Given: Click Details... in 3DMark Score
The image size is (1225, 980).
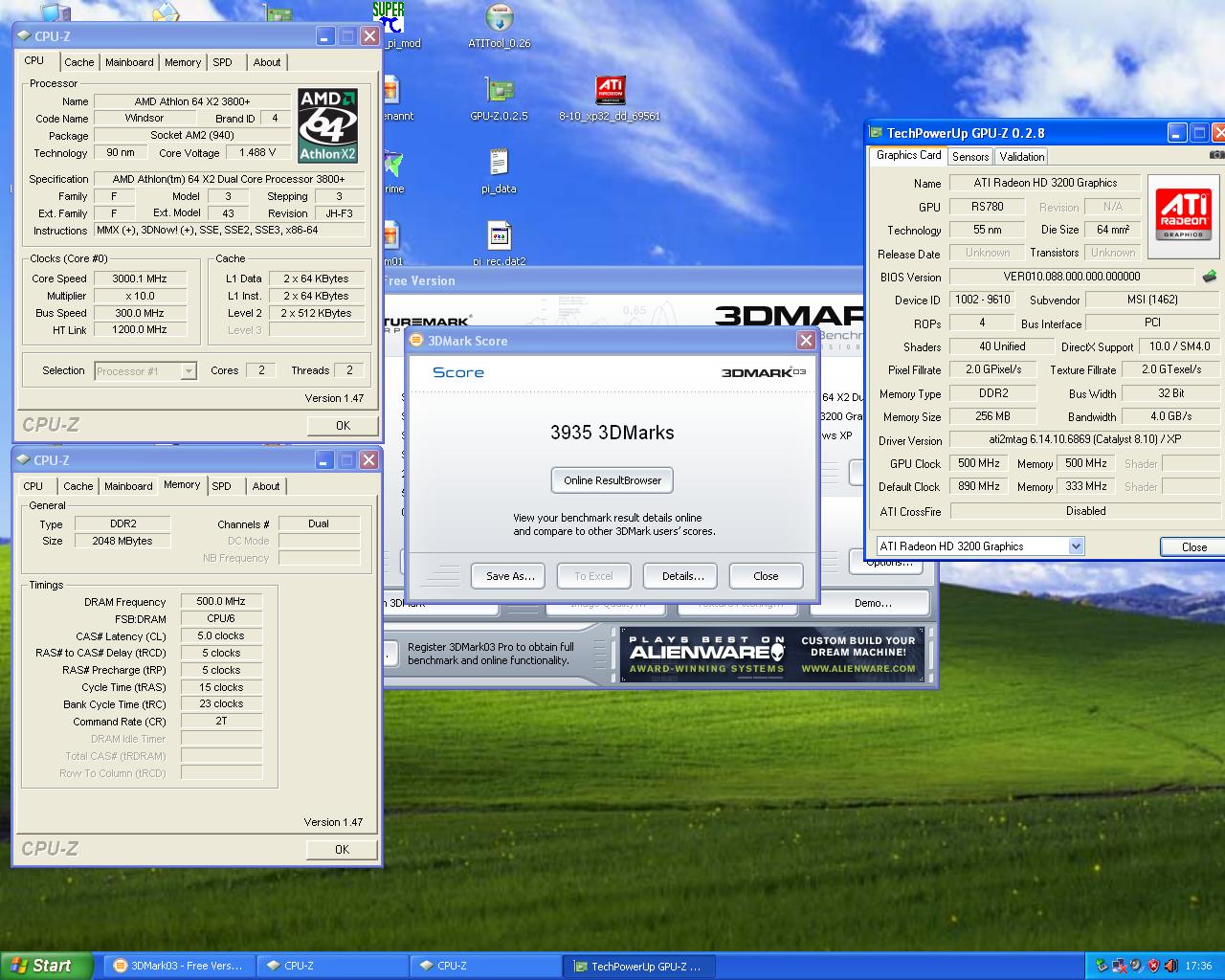Looking at the screenshot, I should coord(682,576).
